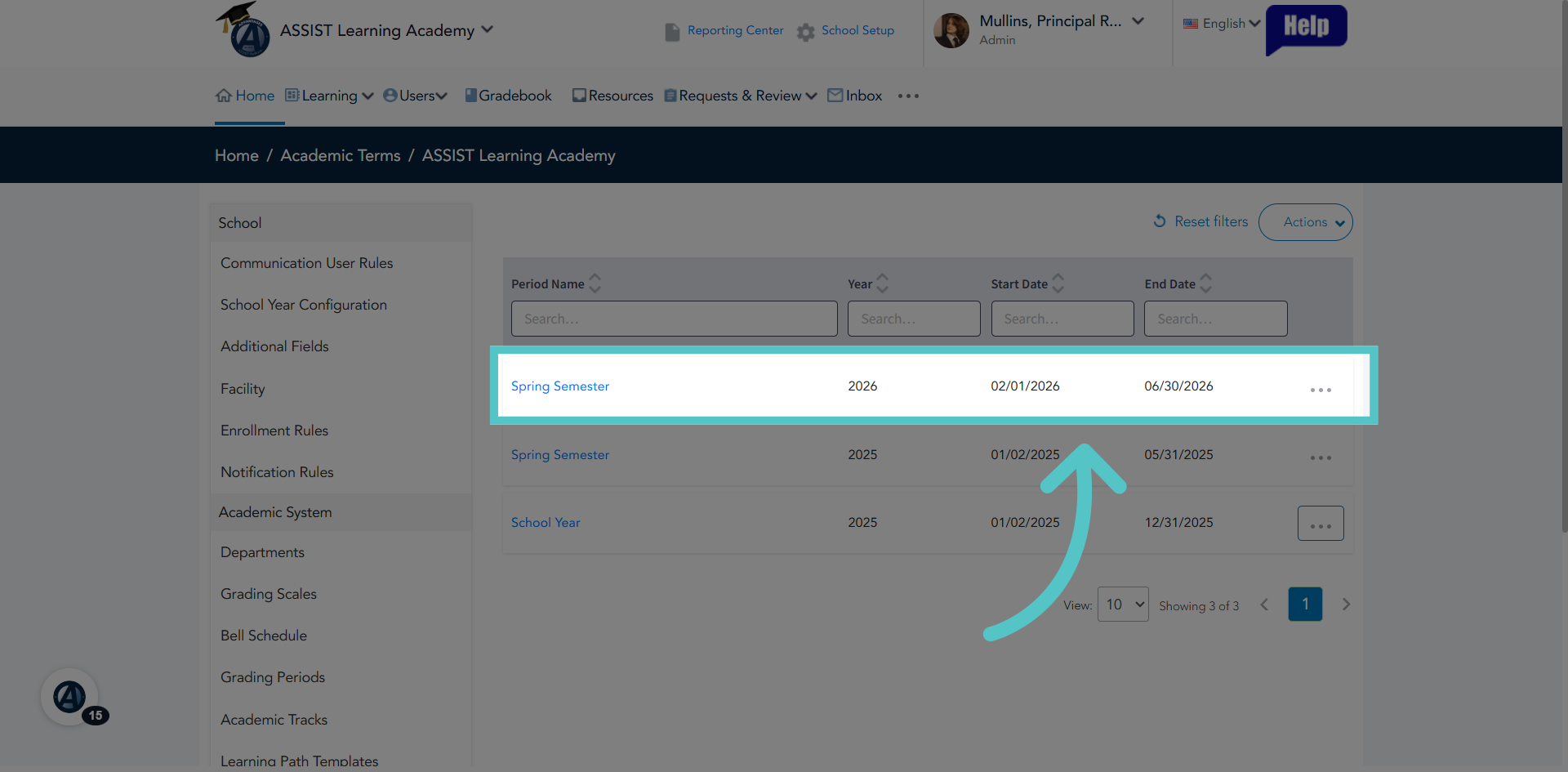Click the Academic System section header
The width and height of the screenshot is (1568, 772).
point(341,512)
